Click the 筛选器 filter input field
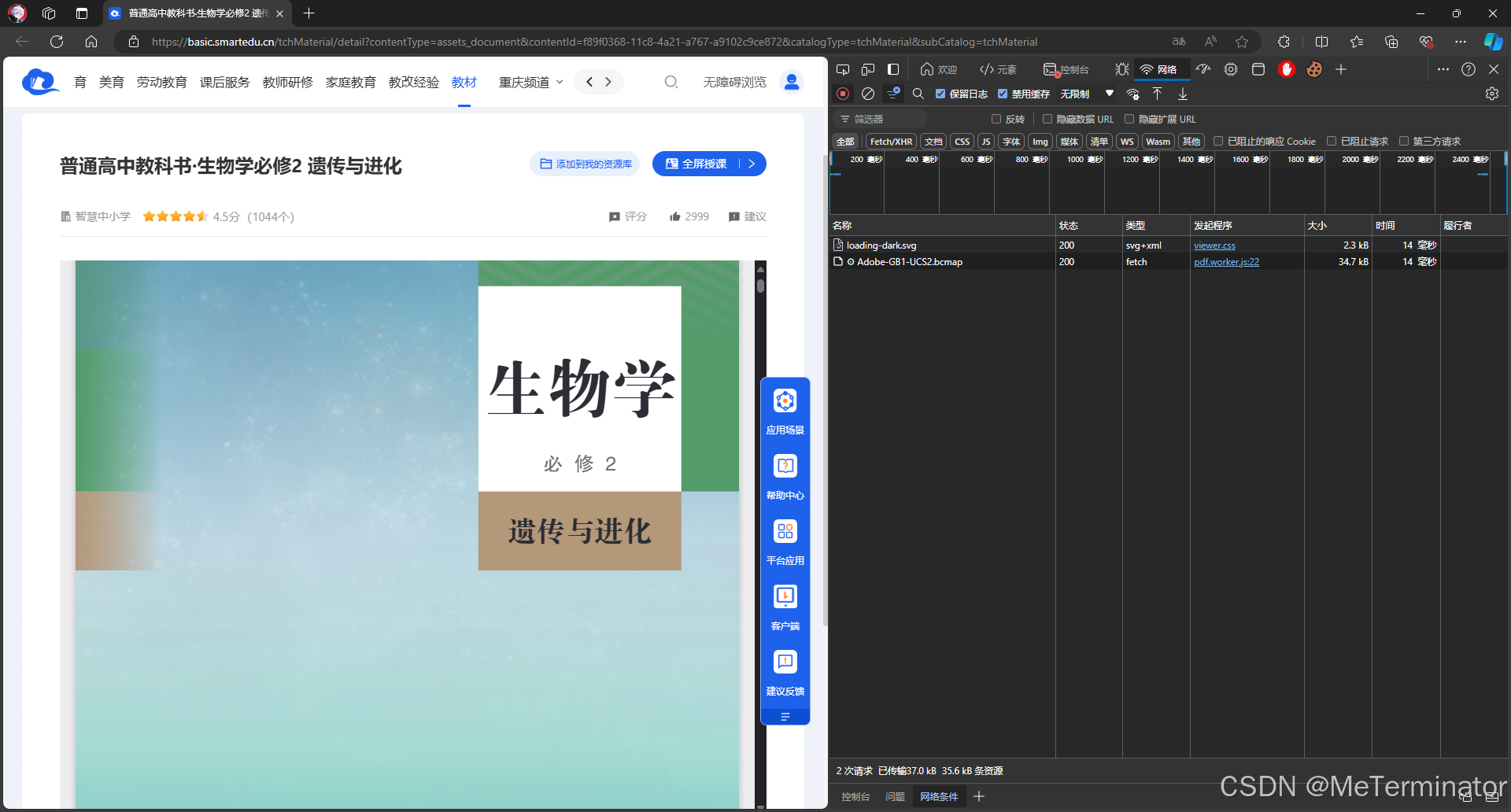1511x812 pixels. coord(881,119)
